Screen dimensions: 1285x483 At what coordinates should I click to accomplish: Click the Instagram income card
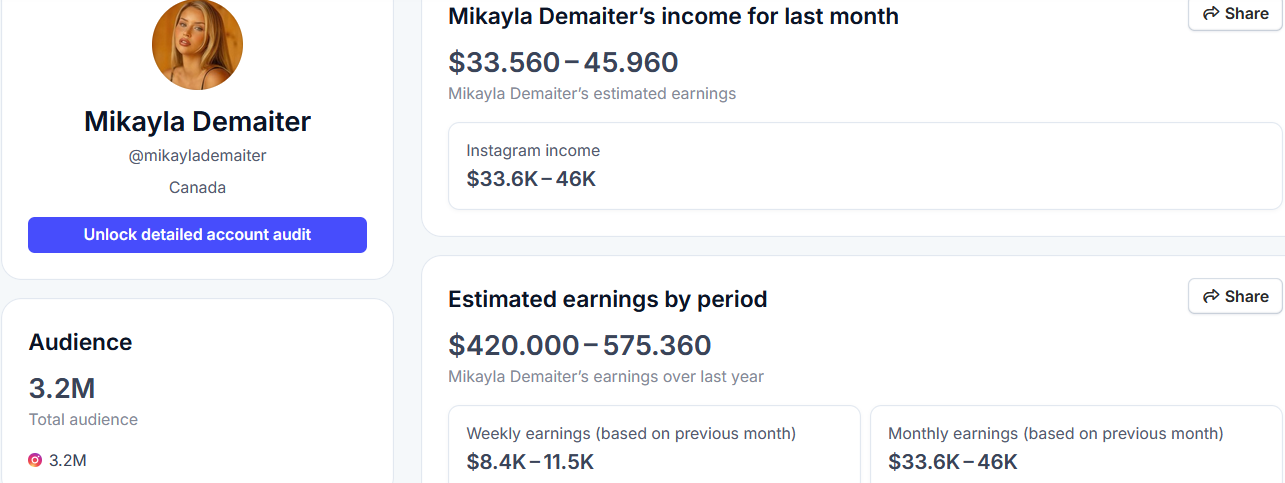coord(864,166)
